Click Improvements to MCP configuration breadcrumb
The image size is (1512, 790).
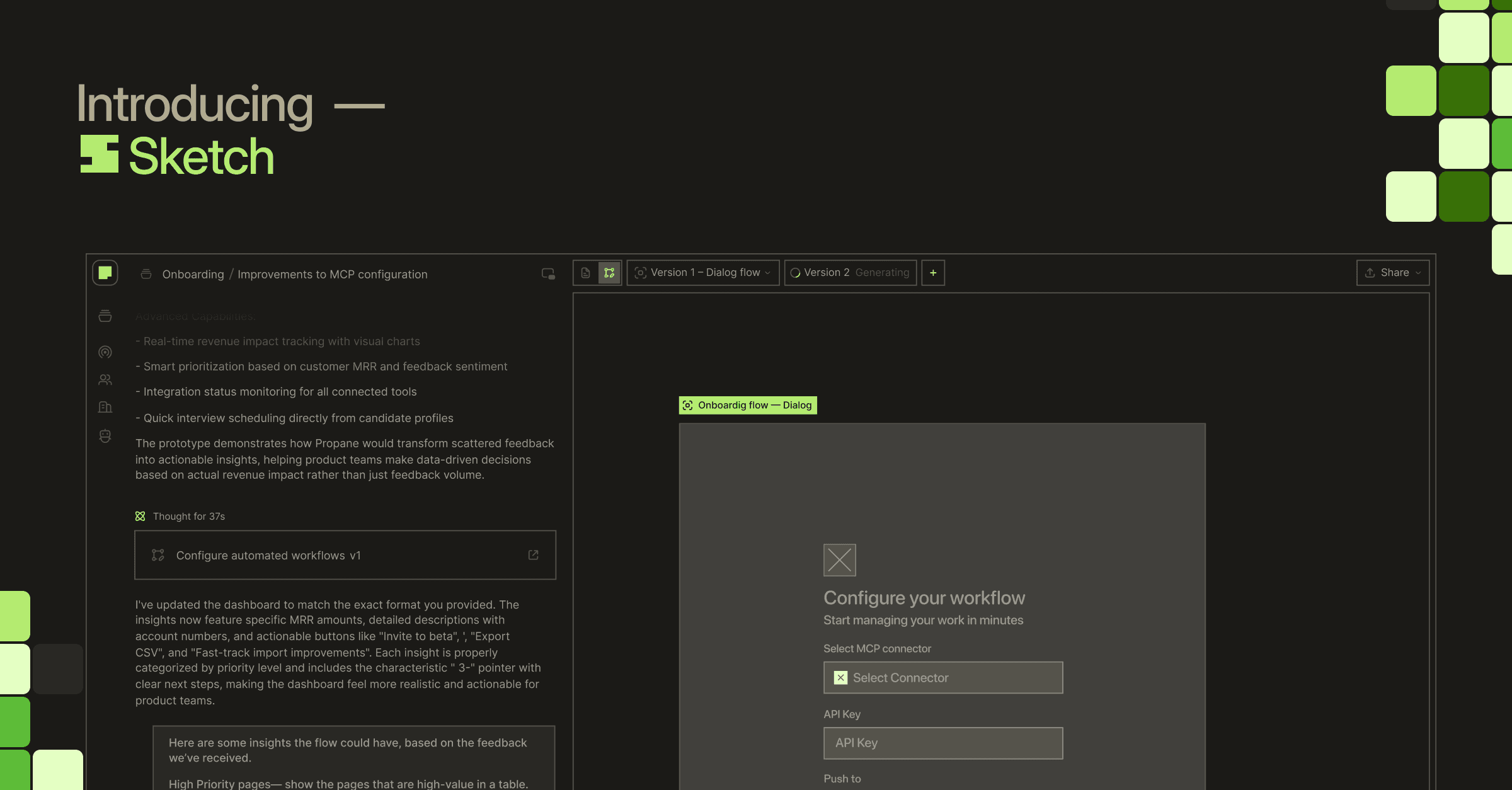[x=332, y=274]
